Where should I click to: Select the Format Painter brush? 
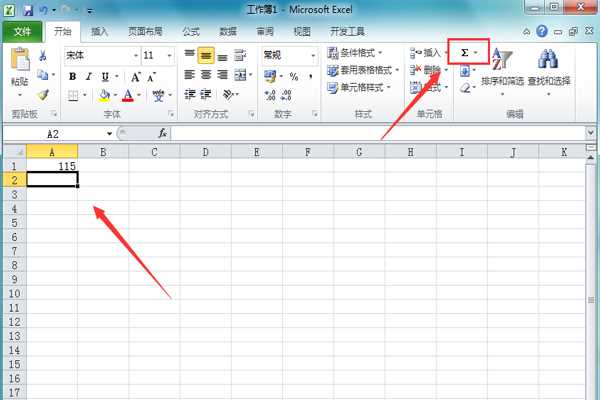click(43, 94)
